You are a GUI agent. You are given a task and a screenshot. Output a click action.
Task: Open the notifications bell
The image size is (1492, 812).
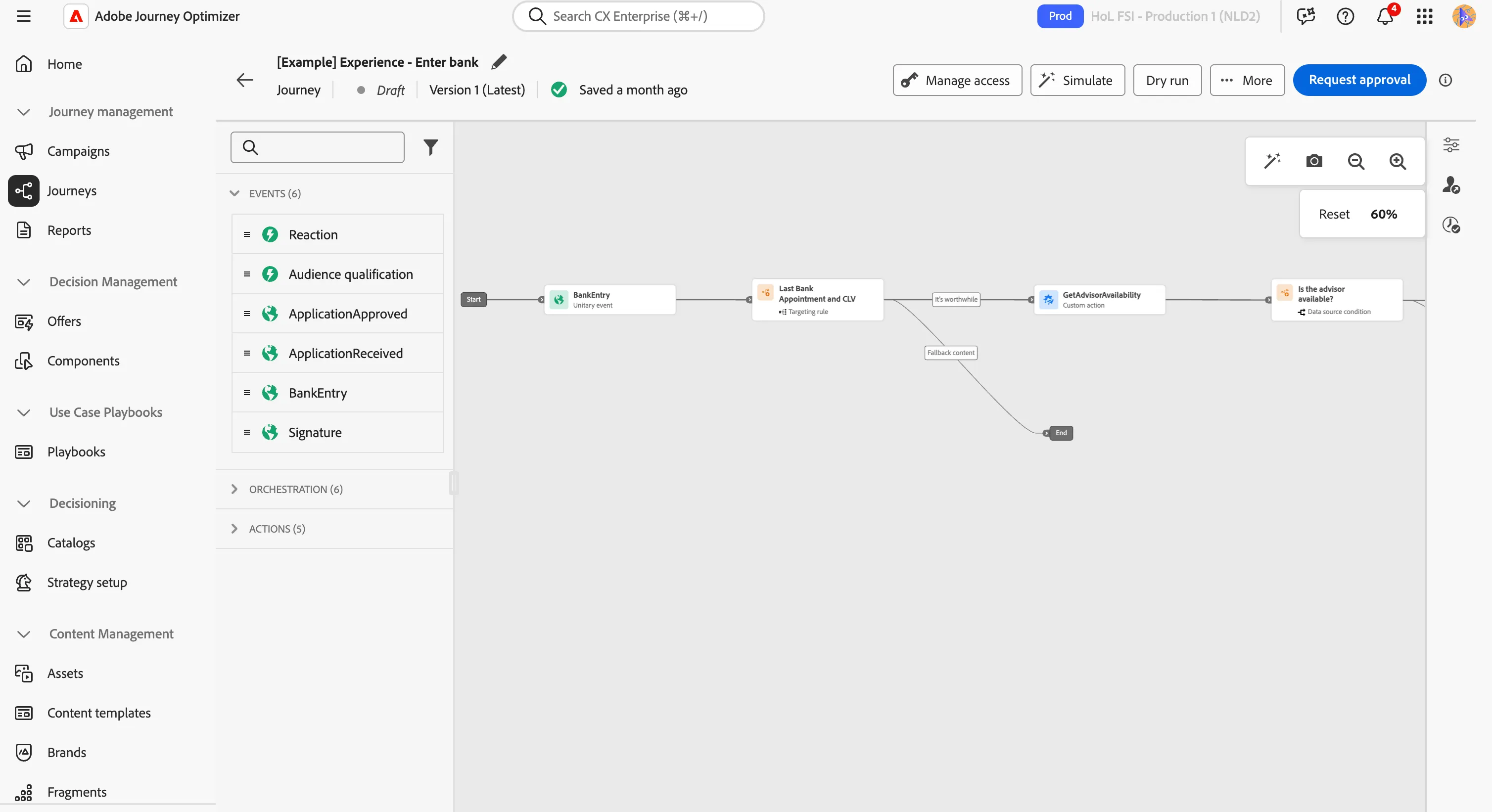1385,16
